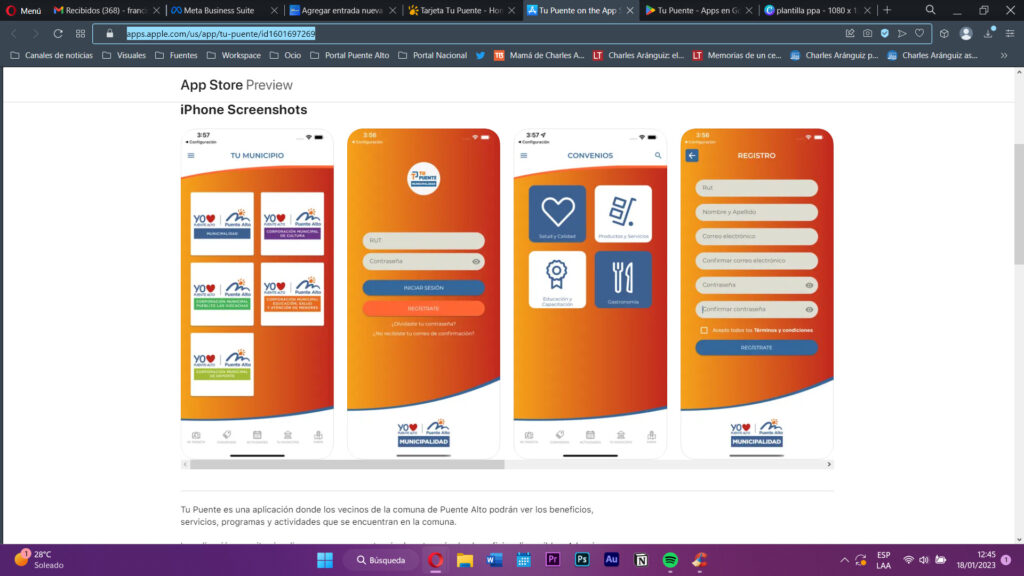Click the taskbar Búsqueda search box
This screenshot has height=576, width=1024.
coord(381,560)
